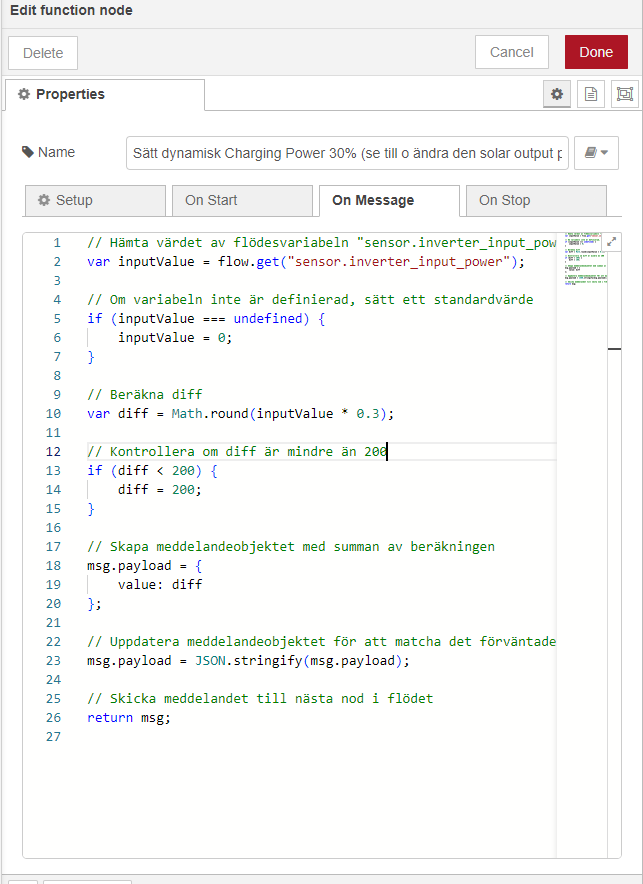Click the Delete button
Viewport: 643px width, 884px height.
point(43,53)
